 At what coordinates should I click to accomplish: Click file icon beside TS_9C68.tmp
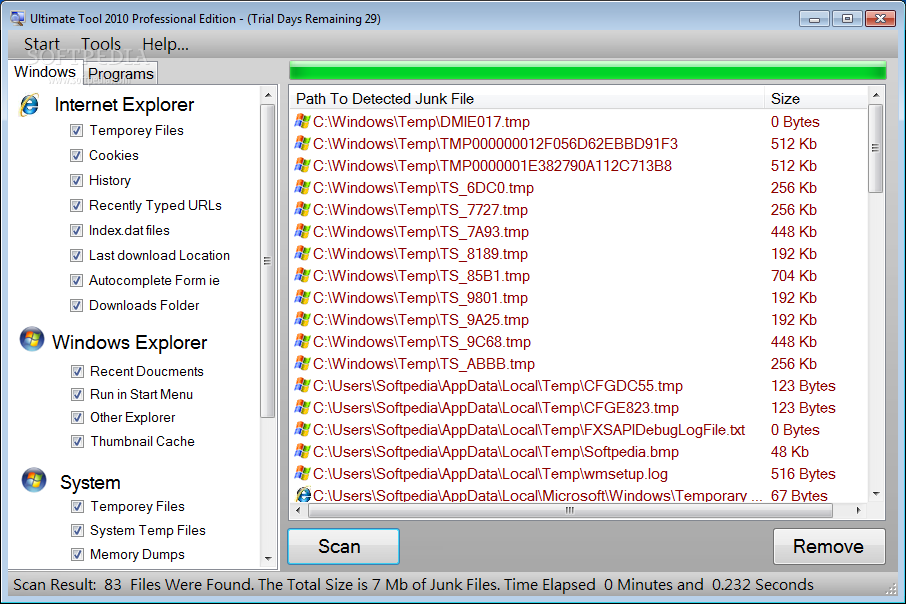tap(302, 341)
